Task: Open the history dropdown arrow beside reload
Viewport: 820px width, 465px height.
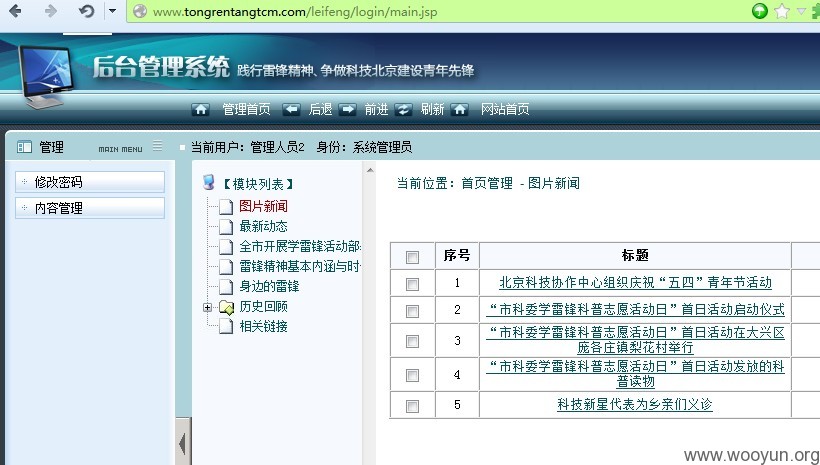Action: (x=112, y=10)
